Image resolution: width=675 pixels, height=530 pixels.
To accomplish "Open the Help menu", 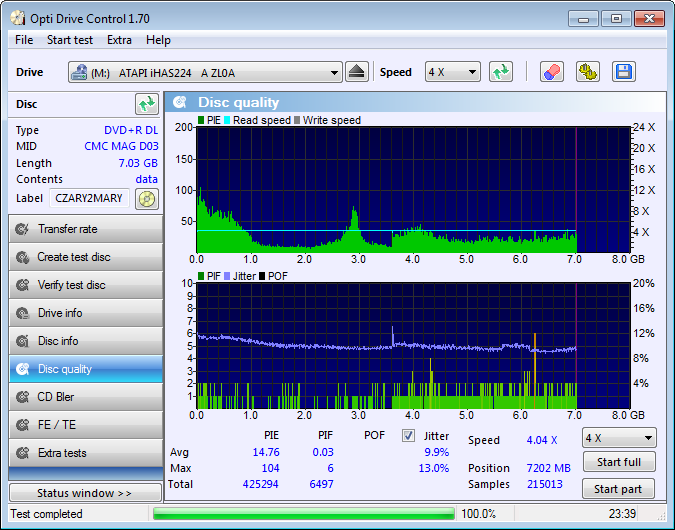I will [x=158, y=40].
